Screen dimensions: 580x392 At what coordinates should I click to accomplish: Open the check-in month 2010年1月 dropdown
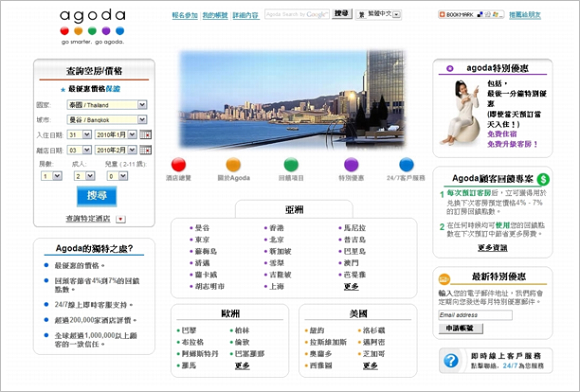tap(116, 135)
